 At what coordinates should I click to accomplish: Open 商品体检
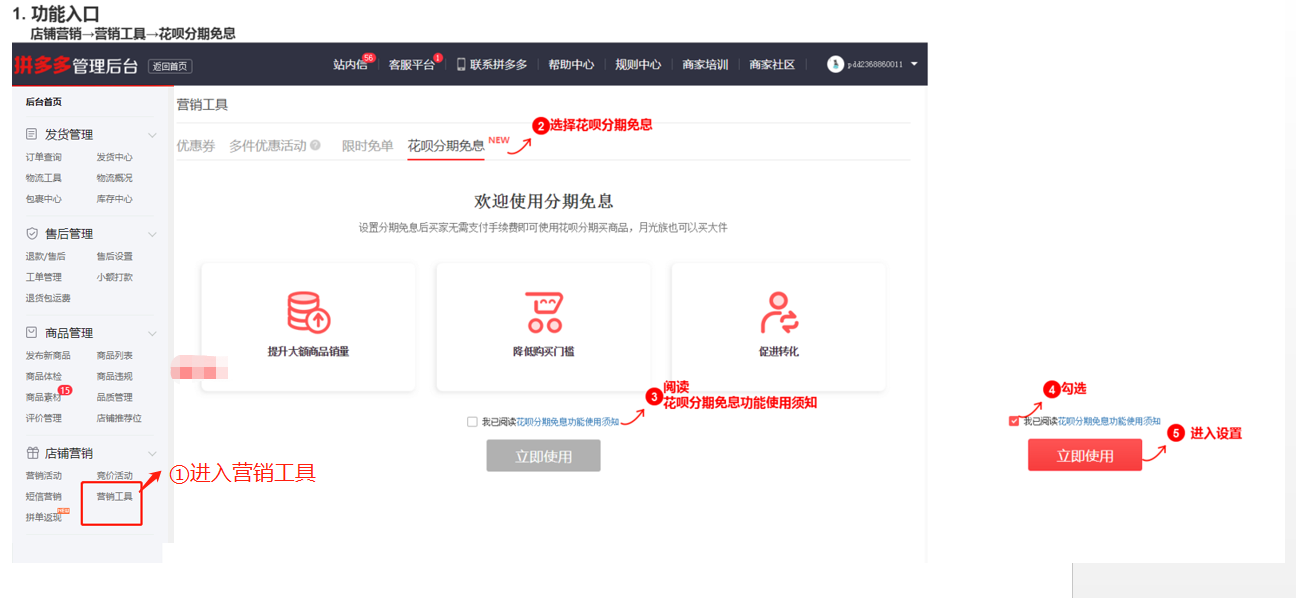click(x=43, y=376)
